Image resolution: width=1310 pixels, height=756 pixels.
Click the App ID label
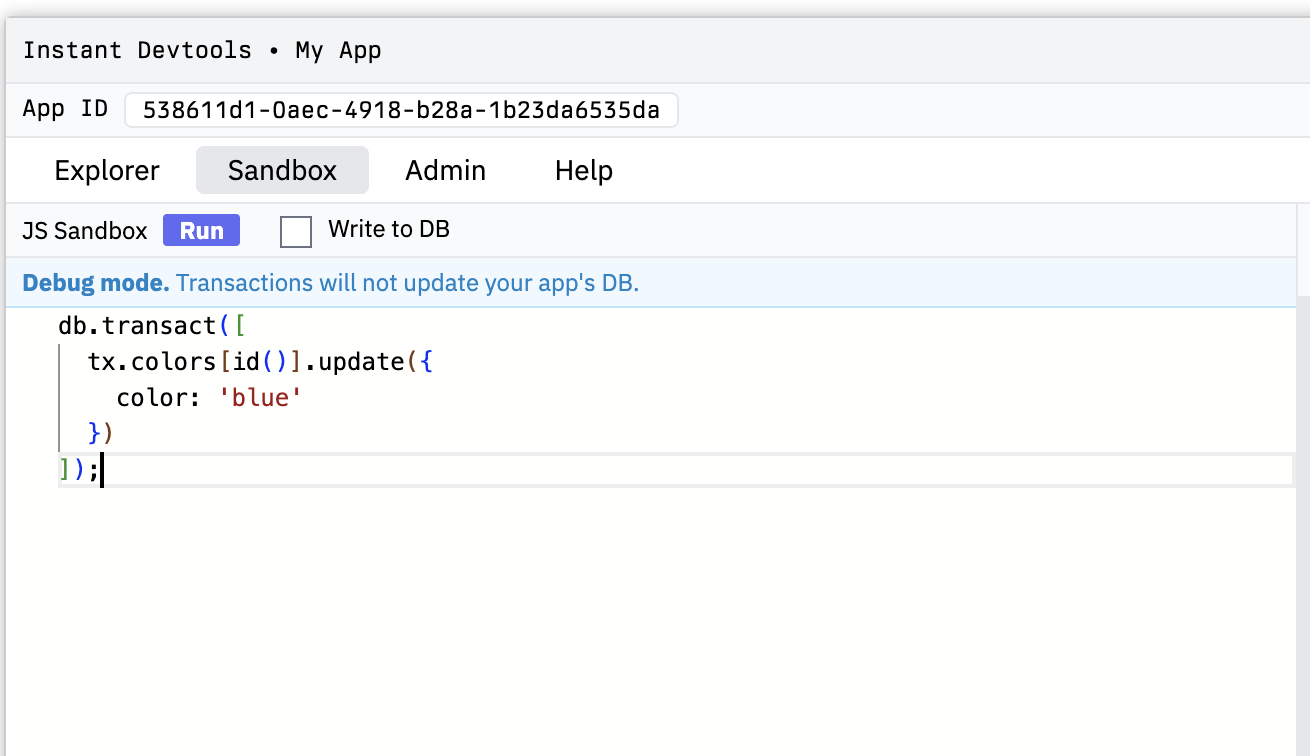tap(65, 109)
